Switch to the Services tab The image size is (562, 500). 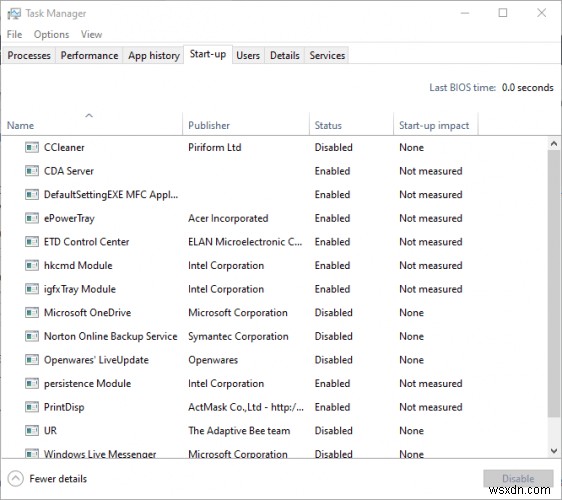[327, 56]
